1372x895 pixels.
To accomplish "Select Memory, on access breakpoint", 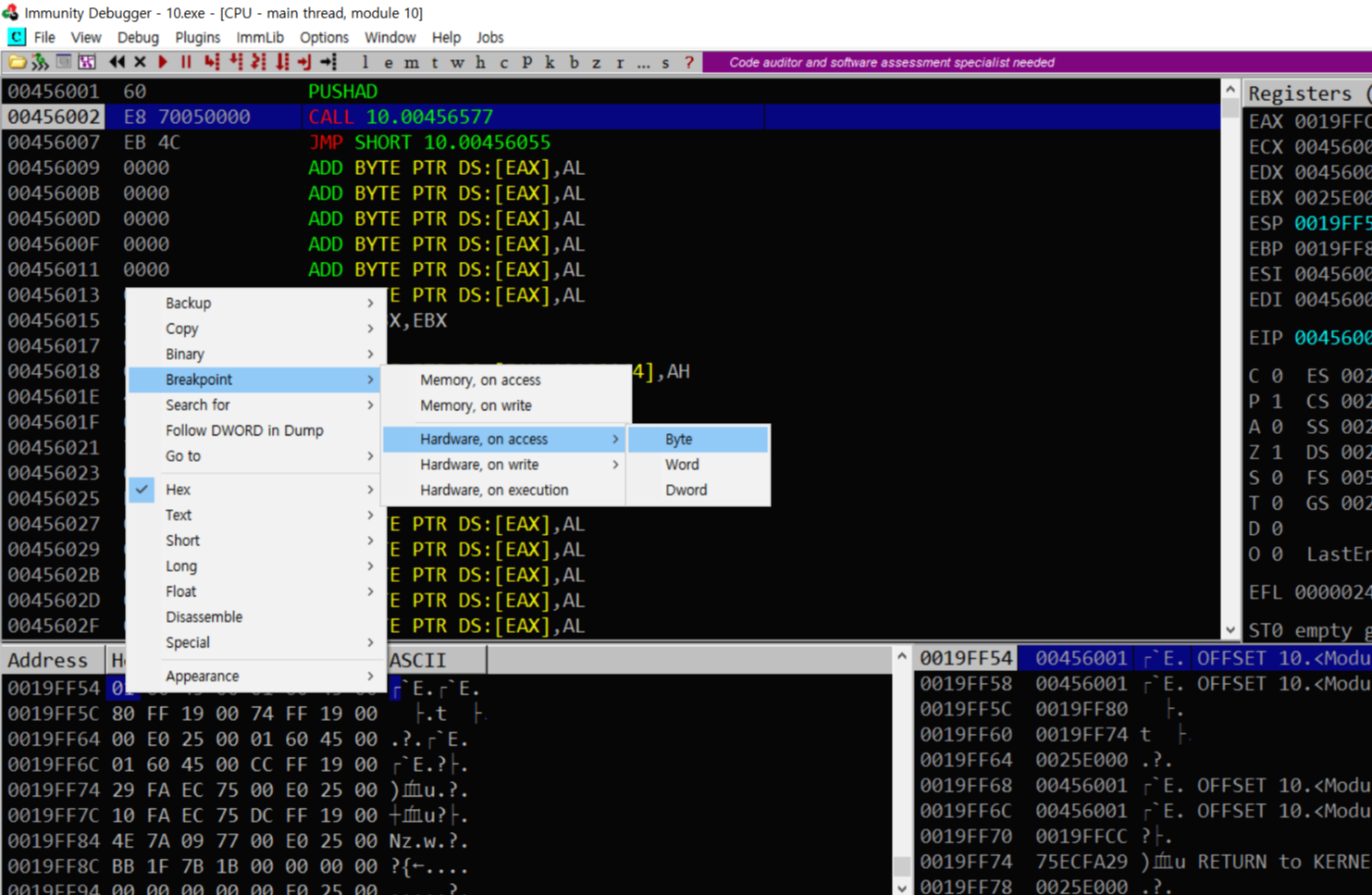I will click(506, 380).
